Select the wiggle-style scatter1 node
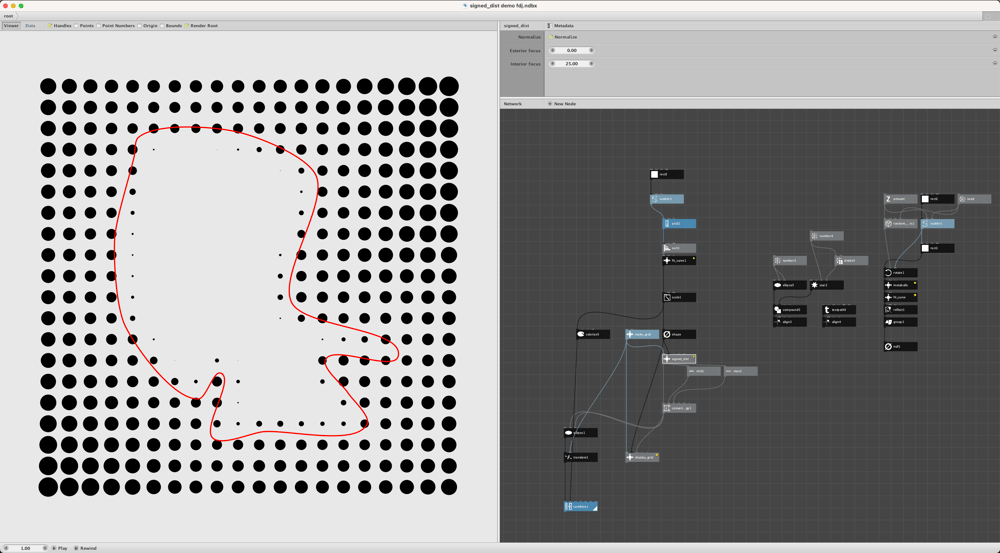1000x553 pixels. point(938,224)
